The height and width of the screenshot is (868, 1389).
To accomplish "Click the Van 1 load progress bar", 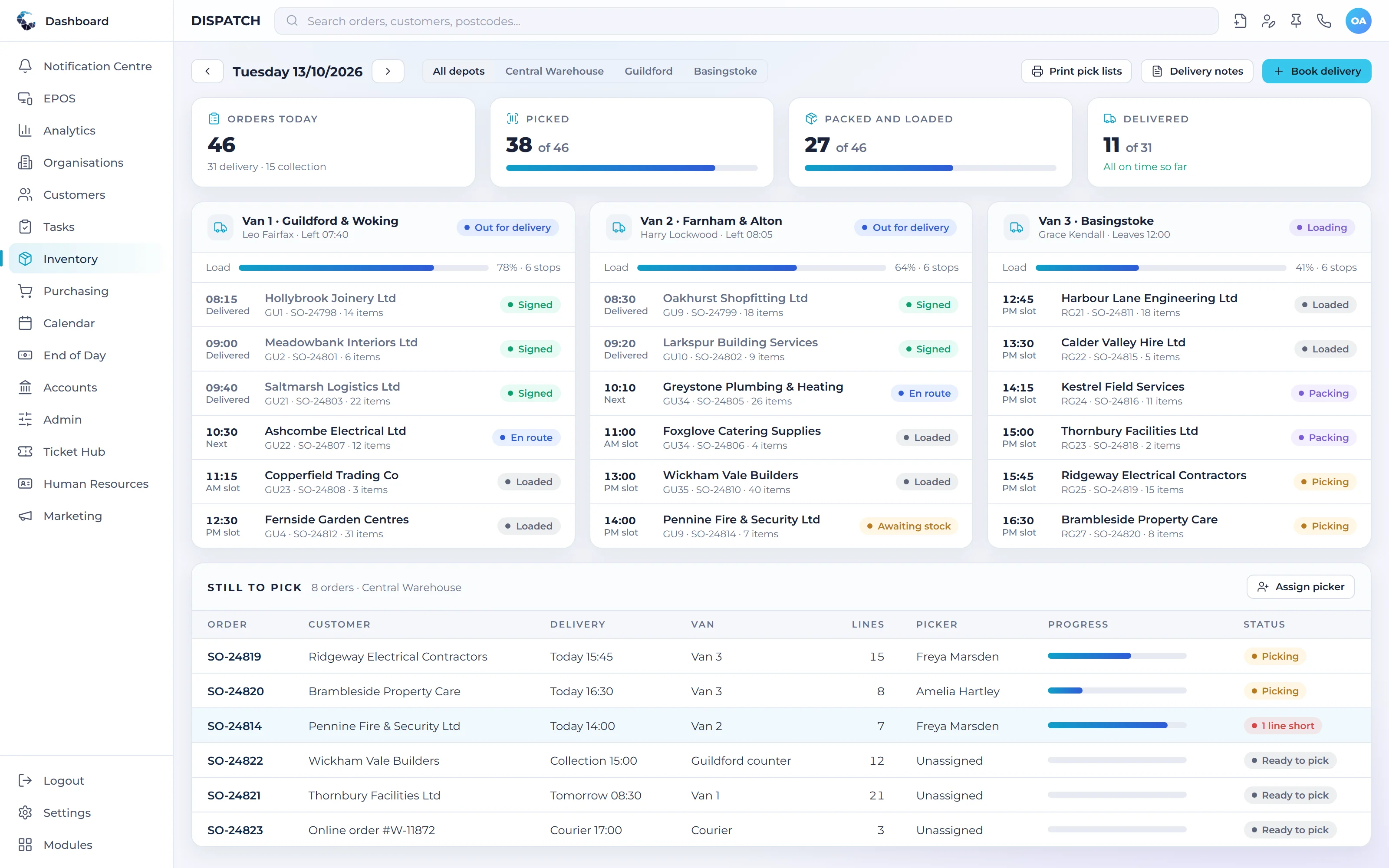I will tap(363, 267).
